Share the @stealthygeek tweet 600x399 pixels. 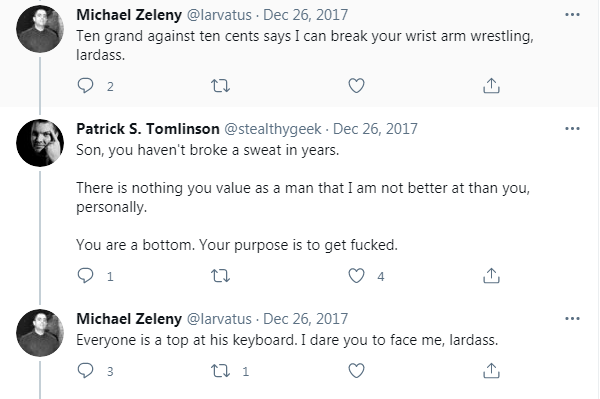[491, 275]
